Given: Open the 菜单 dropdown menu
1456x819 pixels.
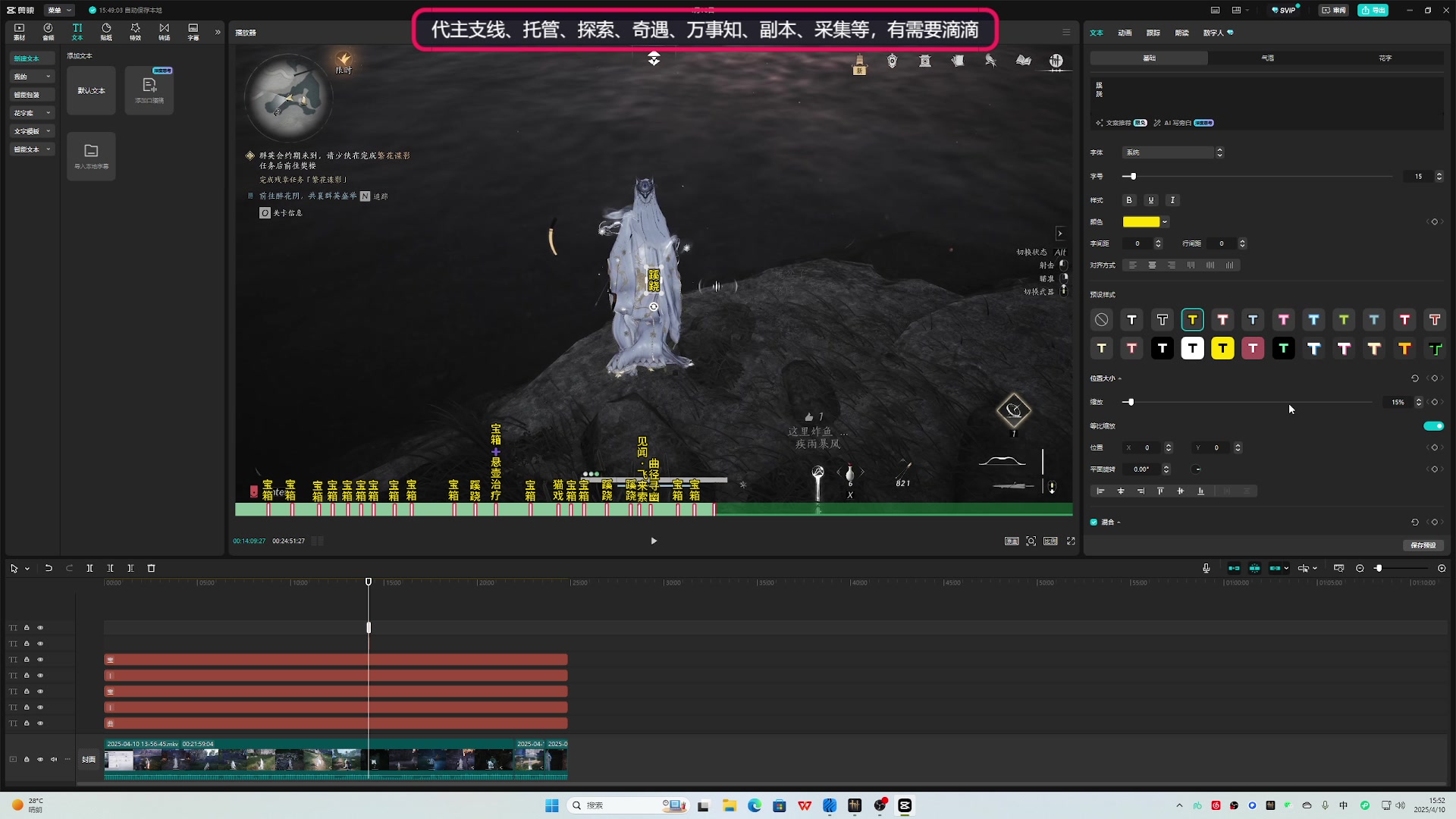Looking at the screenshot, I should [x=59, y=10].
